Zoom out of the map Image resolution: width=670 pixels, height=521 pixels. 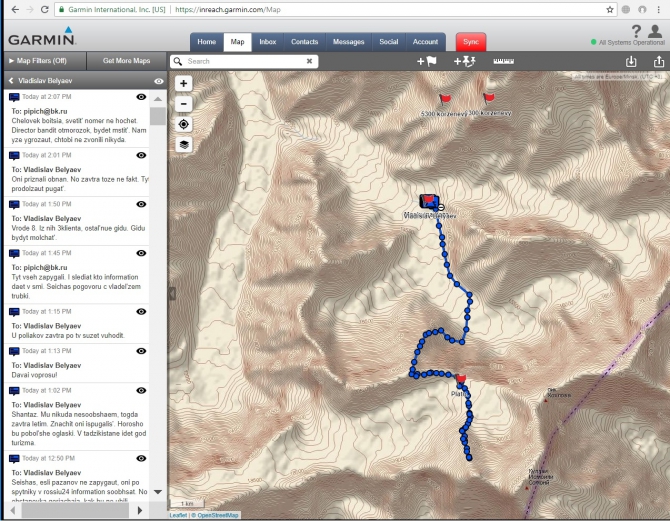(184, 104)
